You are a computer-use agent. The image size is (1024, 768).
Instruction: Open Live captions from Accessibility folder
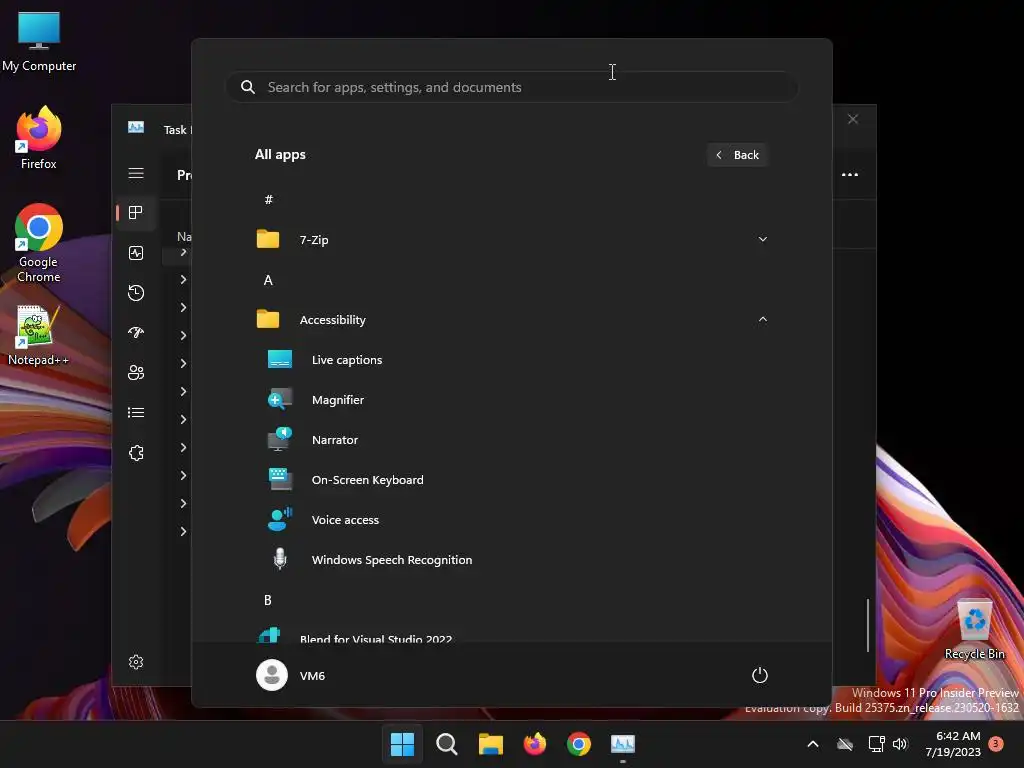(511, 360)
